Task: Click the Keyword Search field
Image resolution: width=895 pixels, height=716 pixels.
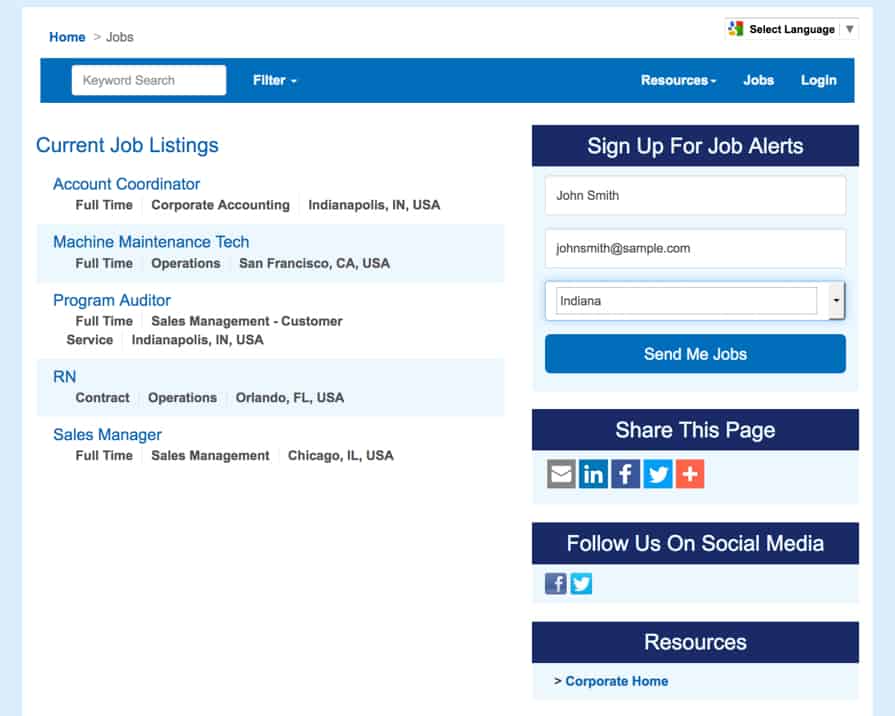Action: coord(149,80)
